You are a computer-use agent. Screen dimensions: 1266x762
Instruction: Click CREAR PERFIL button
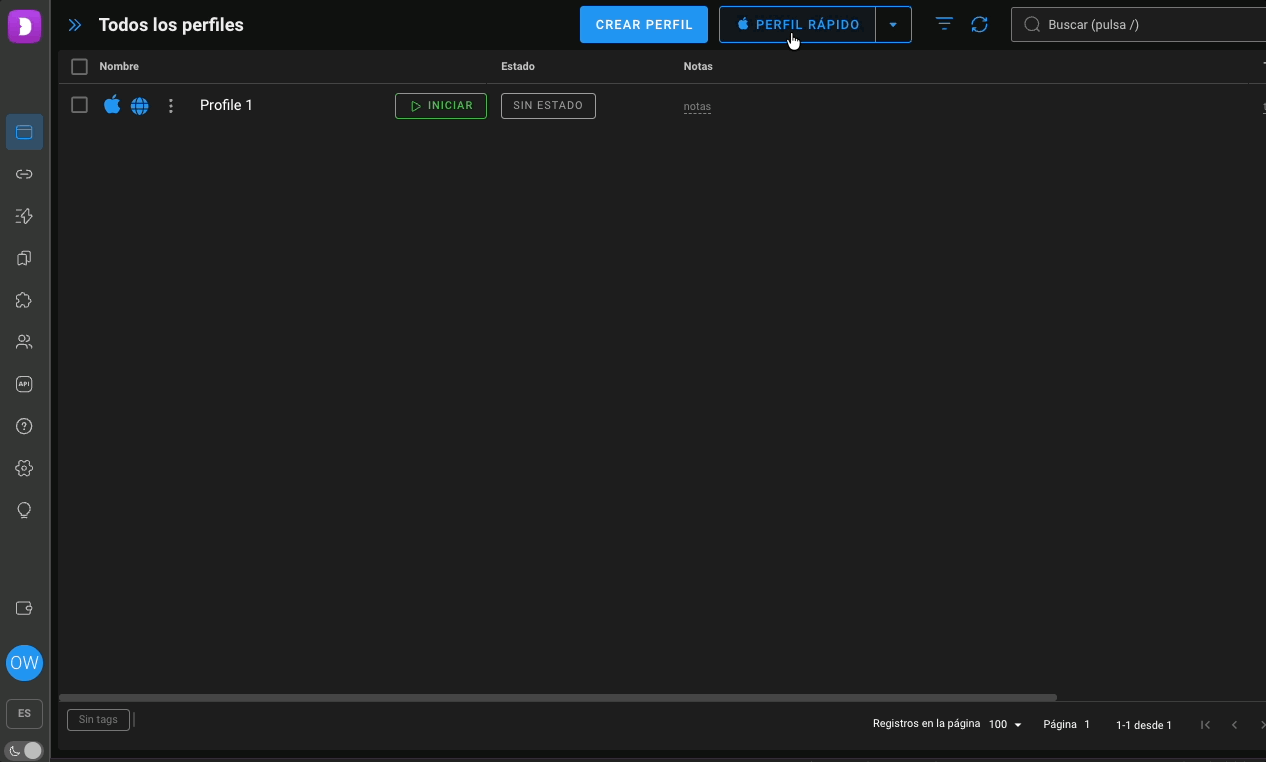(x=644, y=25)
